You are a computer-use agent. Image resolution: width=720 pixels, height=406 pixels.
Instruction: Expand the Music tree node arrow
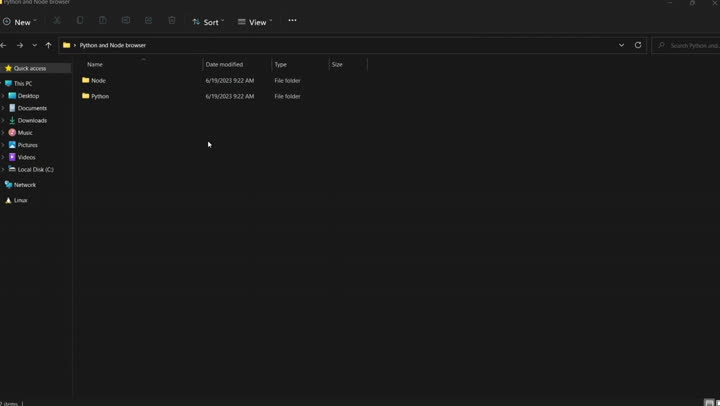[3, 133]
